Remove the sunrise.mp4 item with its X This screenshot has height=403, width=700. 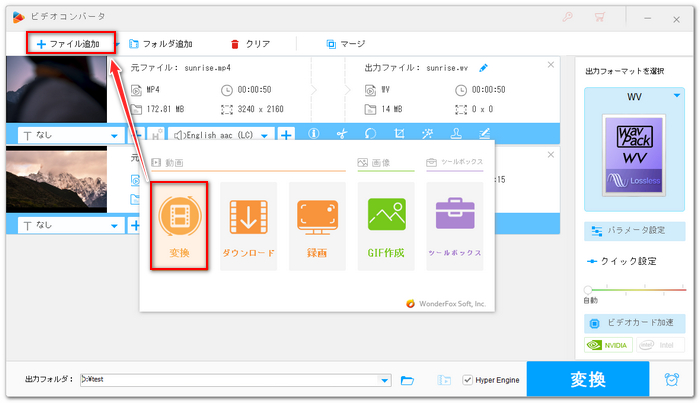pyautogui.click(x=550, y=65)
